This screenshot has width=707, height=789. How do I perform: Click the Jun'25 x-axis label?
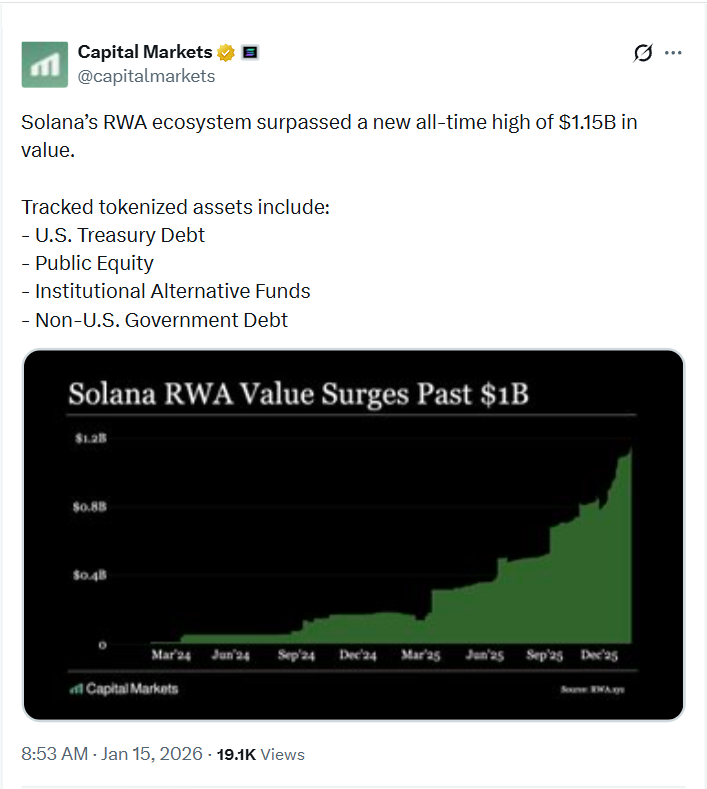[x=483, y=655]
